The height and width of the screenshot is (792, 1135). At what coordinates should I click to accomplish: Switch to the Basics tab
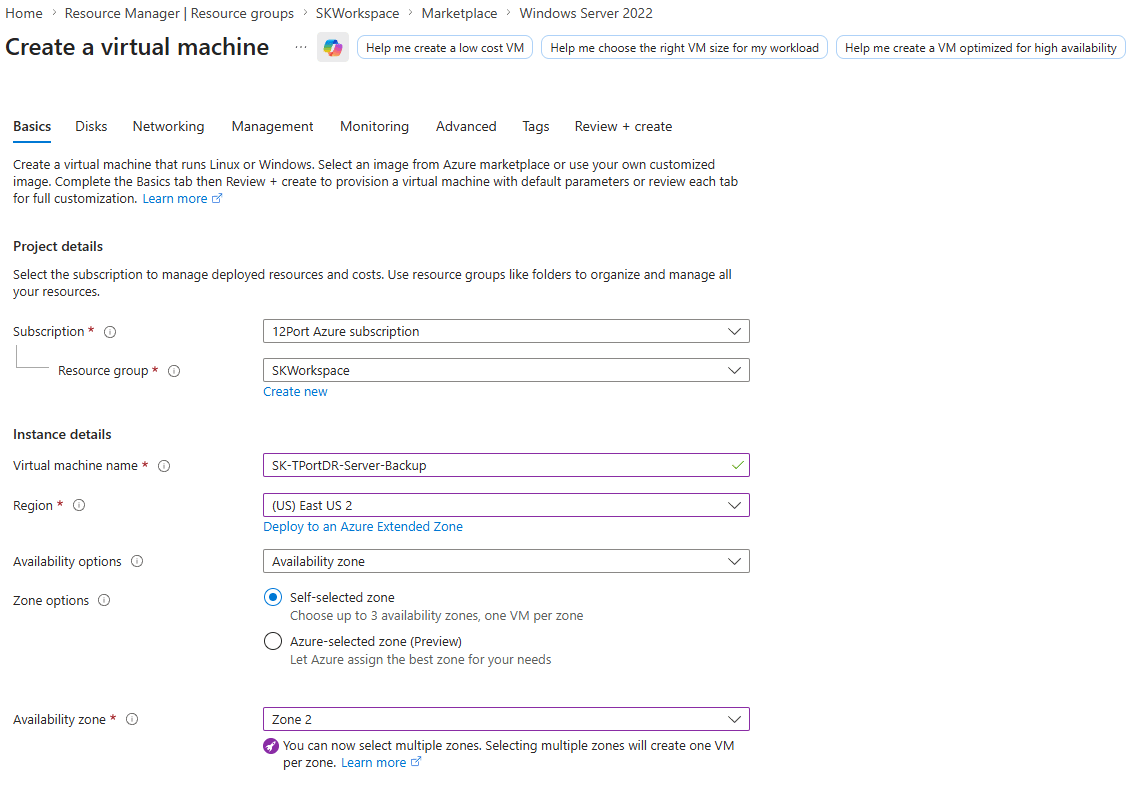point(32,126)
